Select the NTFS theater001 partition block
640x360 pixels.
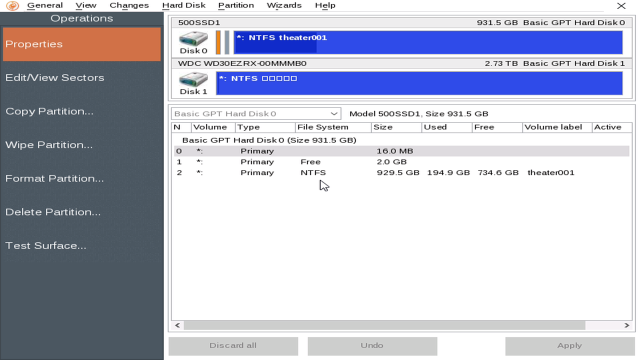pos(428,42)
